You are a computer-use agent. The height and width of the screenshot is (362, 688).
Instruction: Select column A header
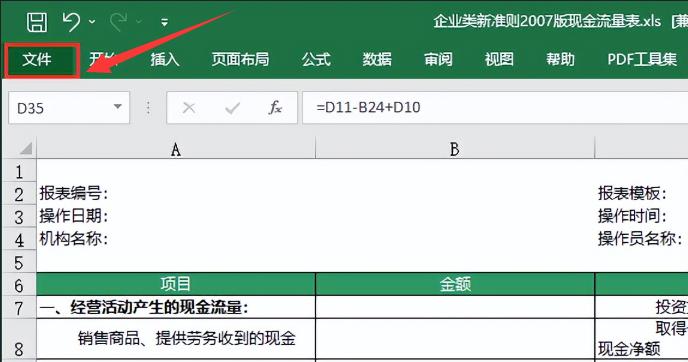(x=176, y=149)
